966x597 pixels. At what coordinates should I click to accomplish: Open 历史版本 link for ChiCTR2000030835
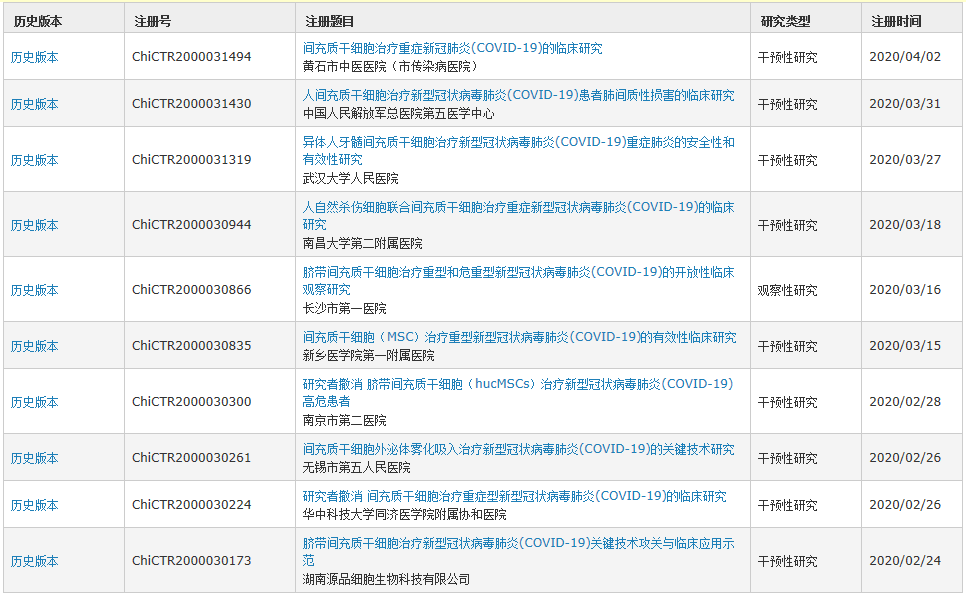pyautogui.click(x=34, y=346)
